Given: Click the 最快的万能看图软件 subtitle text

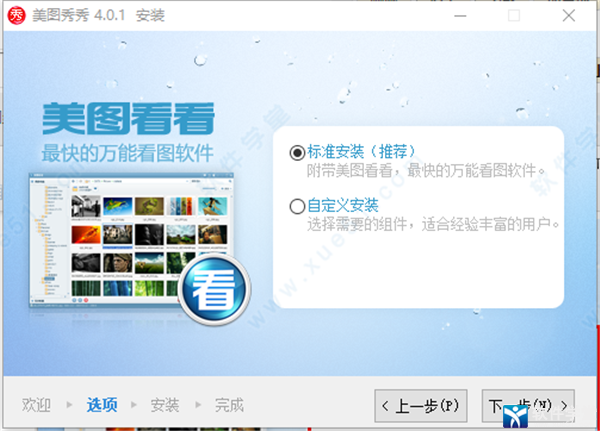Looking at the screenshot, I should [127, 153].
